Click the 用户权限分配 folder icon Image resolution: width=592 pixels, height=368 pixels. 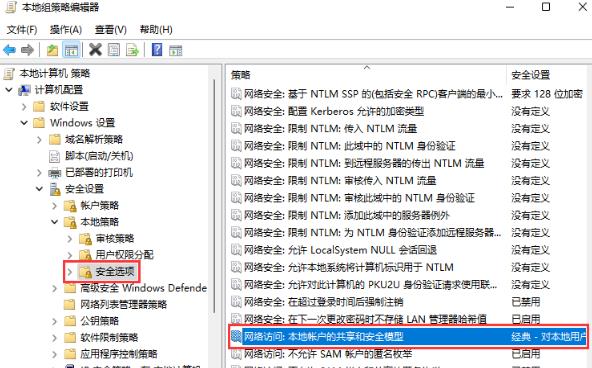point(86,255)
